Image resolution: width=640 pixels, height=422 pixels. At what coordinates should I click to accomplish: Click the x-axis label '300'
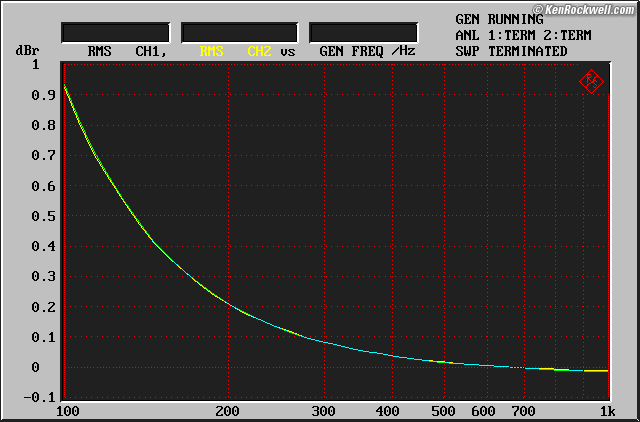pyautogui.click(x=324, y=411)
